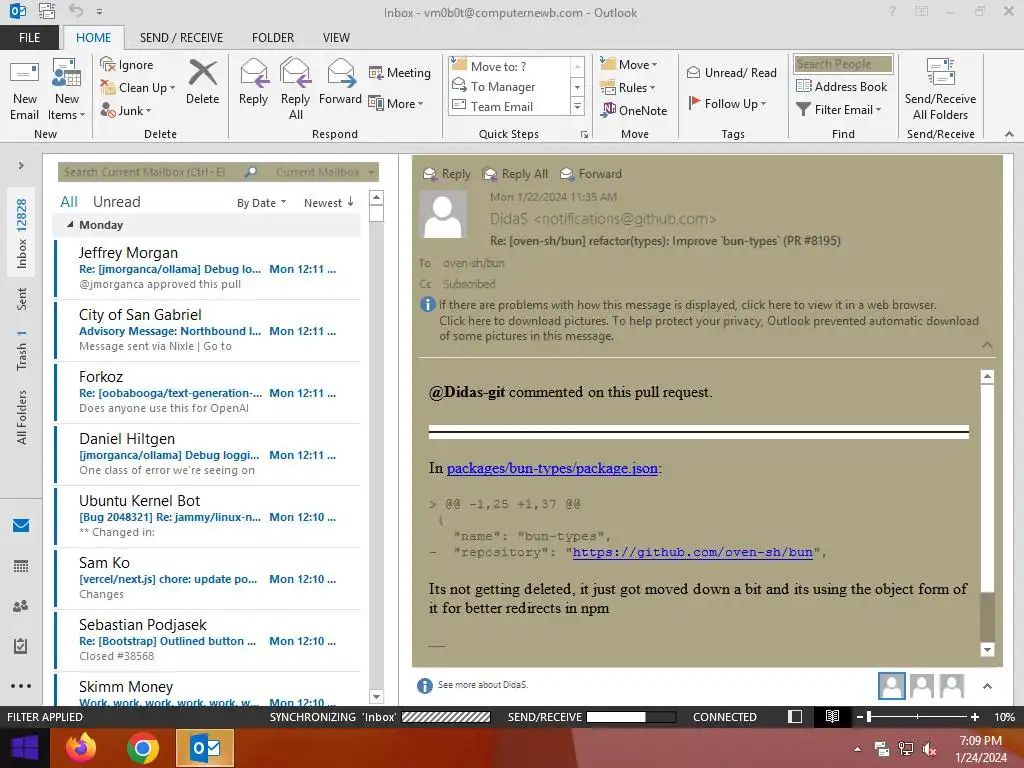The height and width of the screenshot is (768, 1024).
Task: Switch to Calendar view icon
Action: [21, 566]
